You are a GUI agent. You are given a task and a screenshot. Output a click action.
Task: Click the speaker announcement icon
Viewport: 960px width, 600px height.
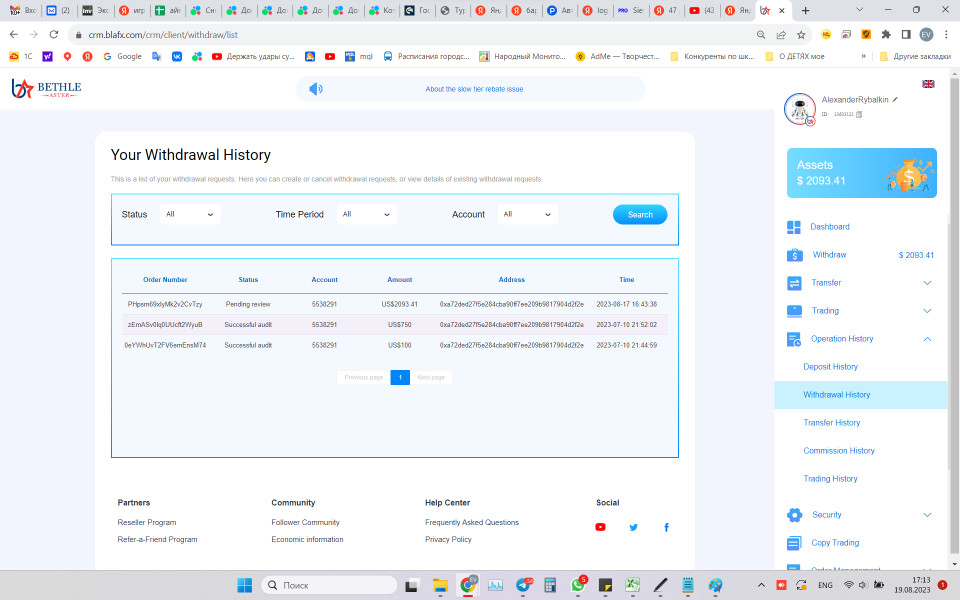pyautogui.click(x=316, y=89)
